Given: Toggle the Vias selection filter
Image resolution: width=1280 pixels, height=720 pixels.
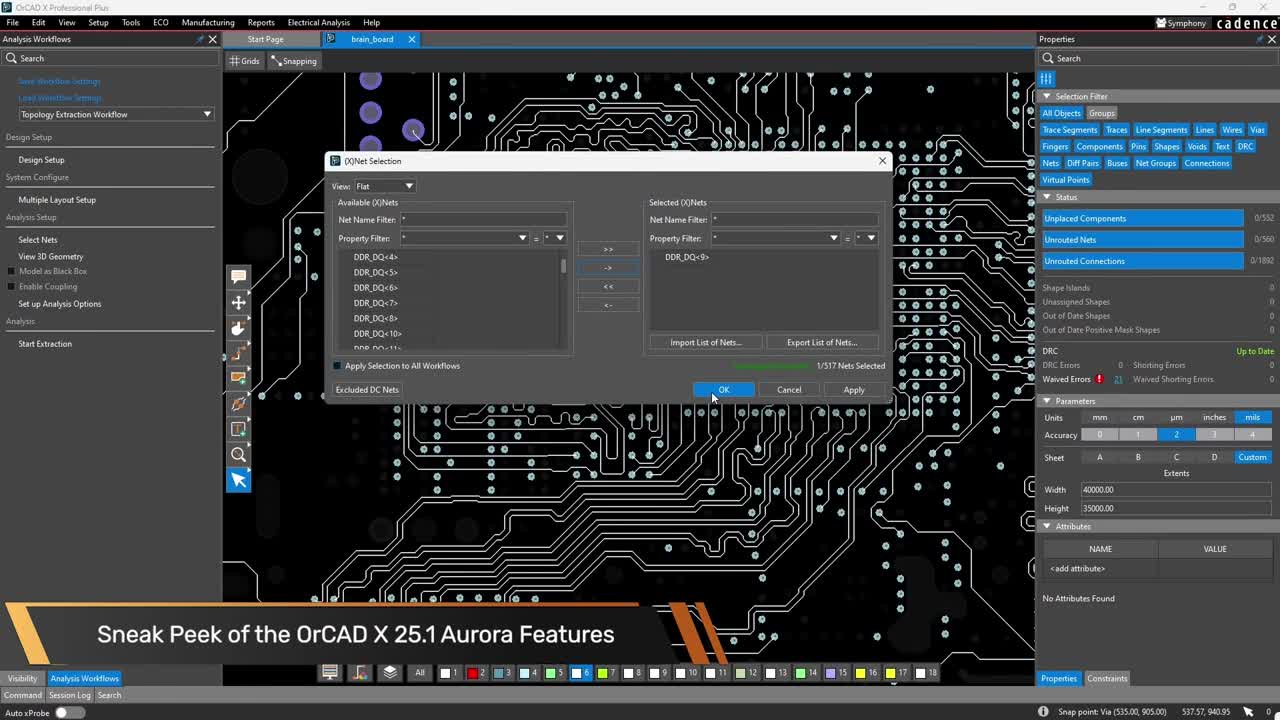Looking at the screenshot, I should 1257,130.
